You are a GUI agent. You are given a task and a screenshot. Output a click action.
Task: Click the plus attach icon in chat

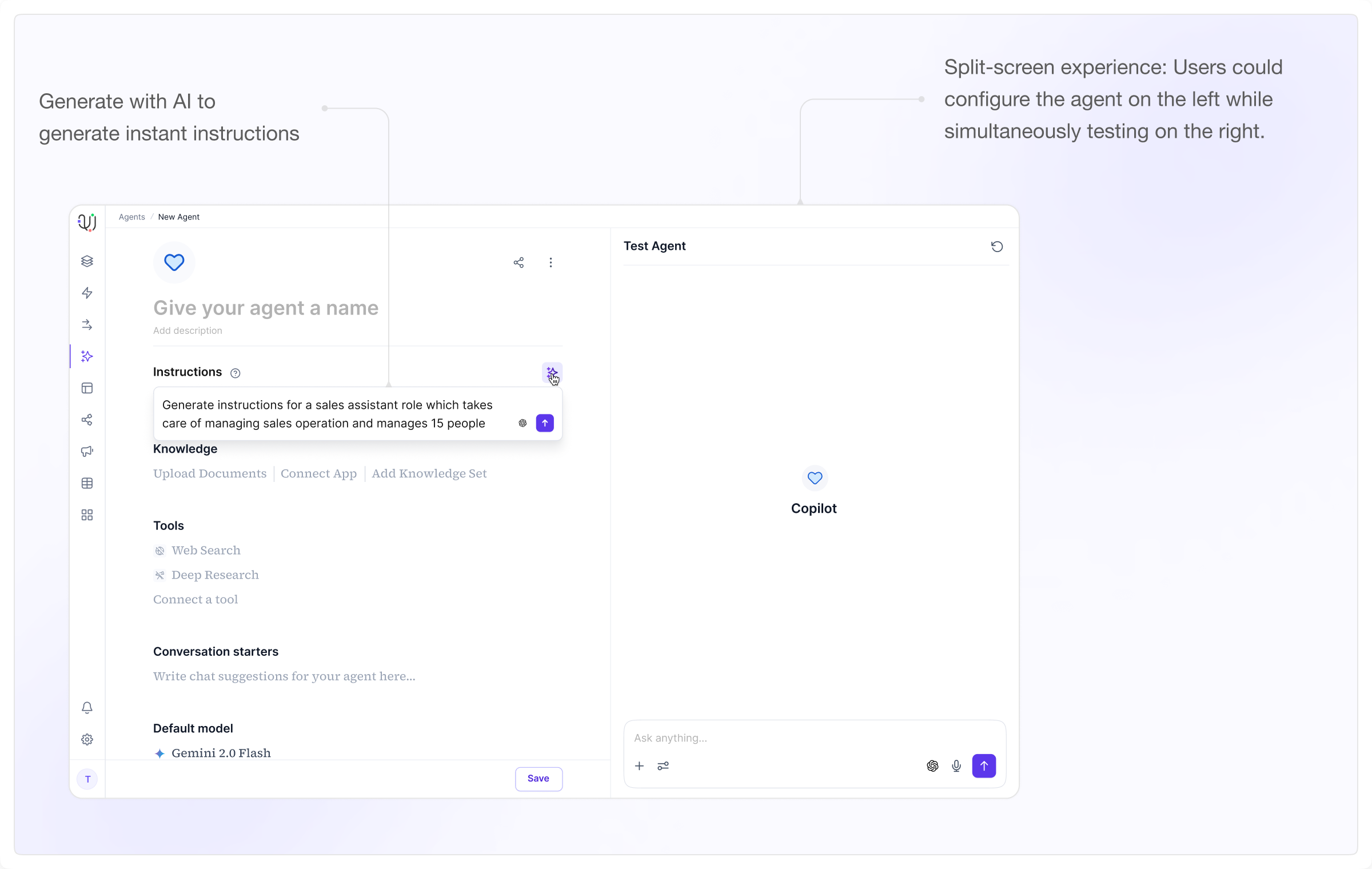point(639,766)
